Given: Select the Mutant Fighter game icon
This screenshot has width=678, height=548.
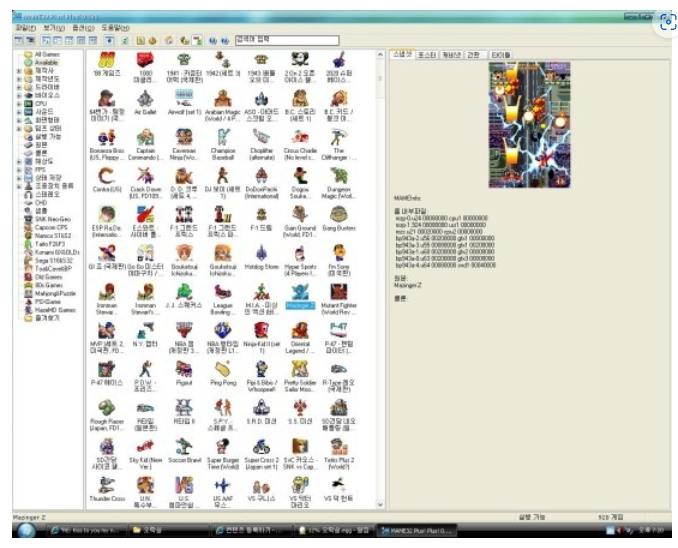Looking at the screenshot, I should (x=339, y=299).
